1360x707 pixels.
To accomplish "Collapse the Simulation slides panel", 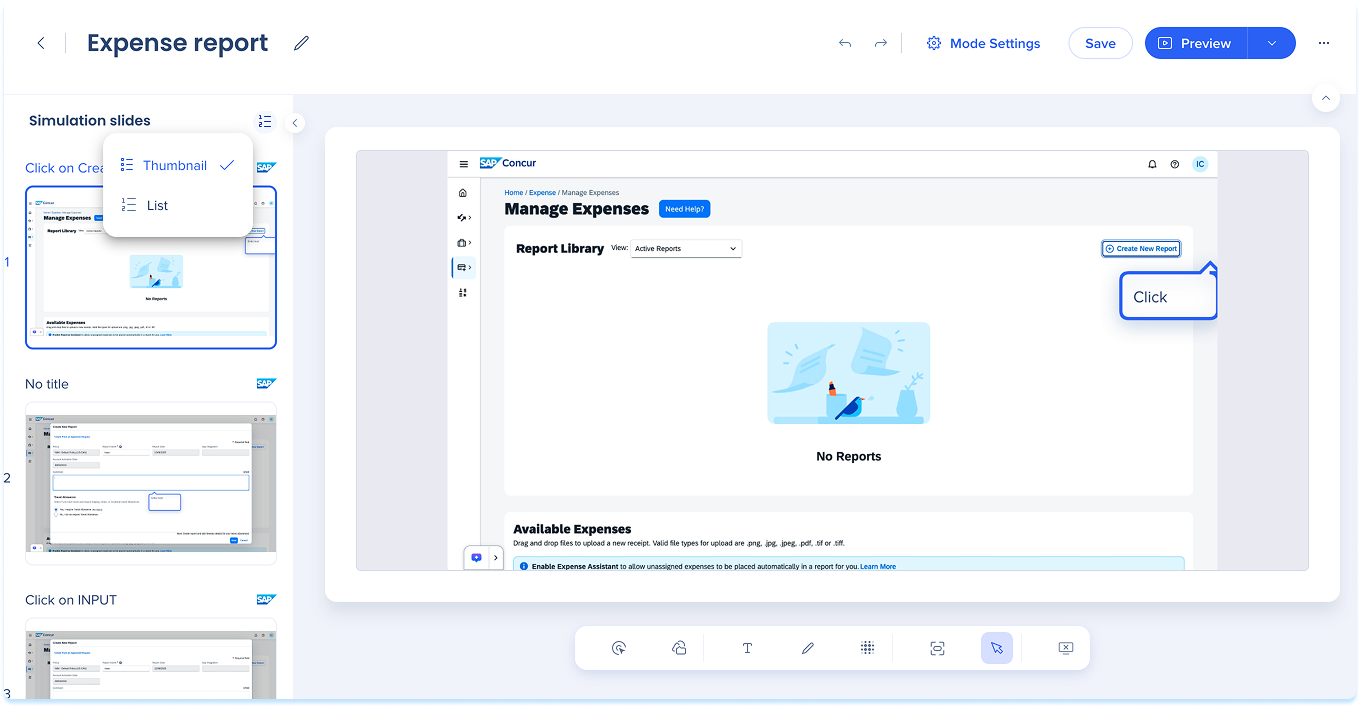I will (295, 123).
